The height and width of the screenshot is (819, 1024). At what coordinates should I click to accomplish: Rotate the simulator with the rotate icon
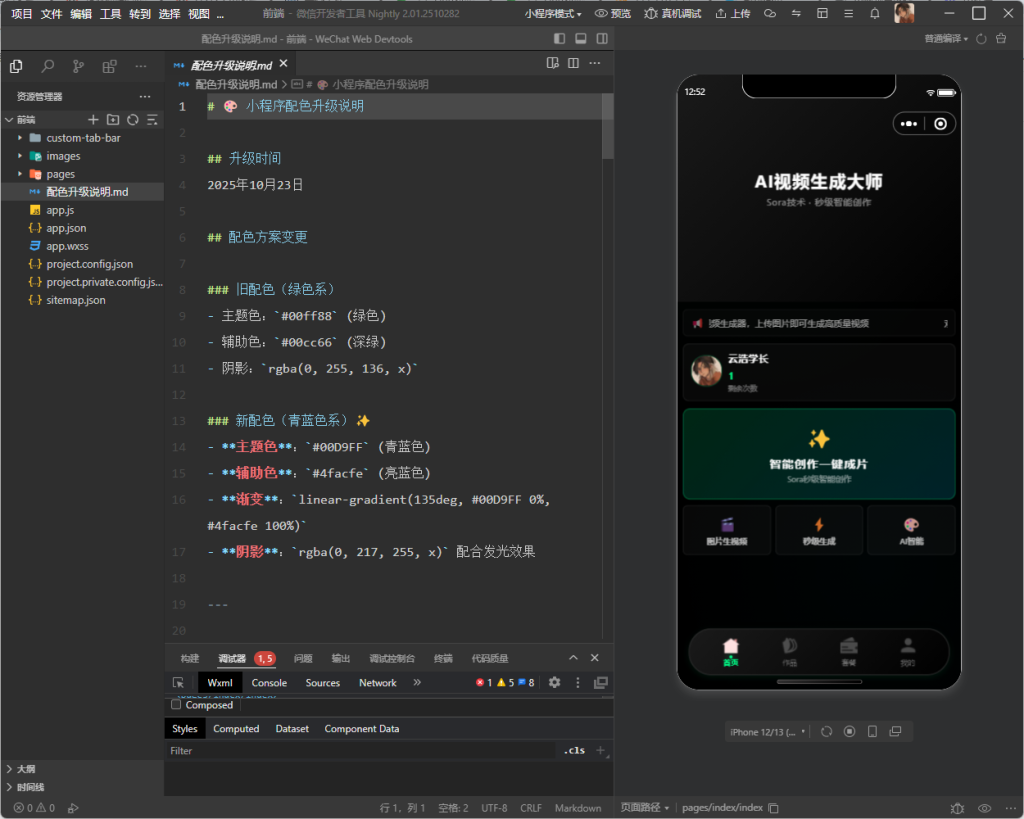tap(825, 731)
